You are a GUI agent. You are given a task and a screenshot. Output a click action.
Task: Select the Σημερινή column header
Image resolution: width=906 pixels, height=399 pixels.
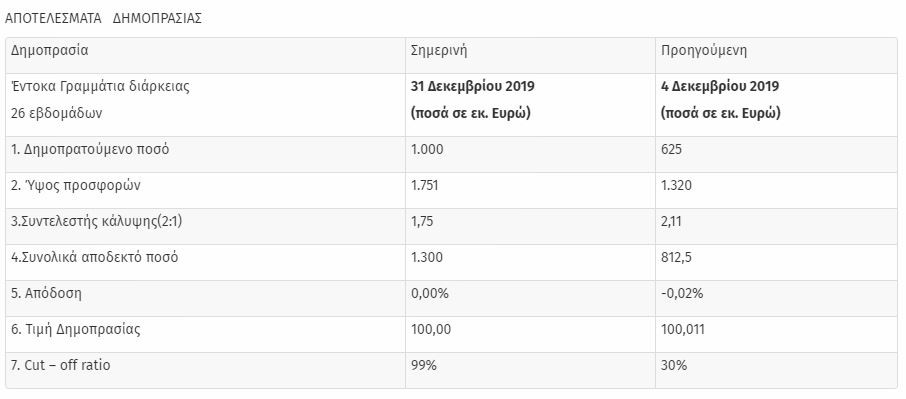click(439, 51)
